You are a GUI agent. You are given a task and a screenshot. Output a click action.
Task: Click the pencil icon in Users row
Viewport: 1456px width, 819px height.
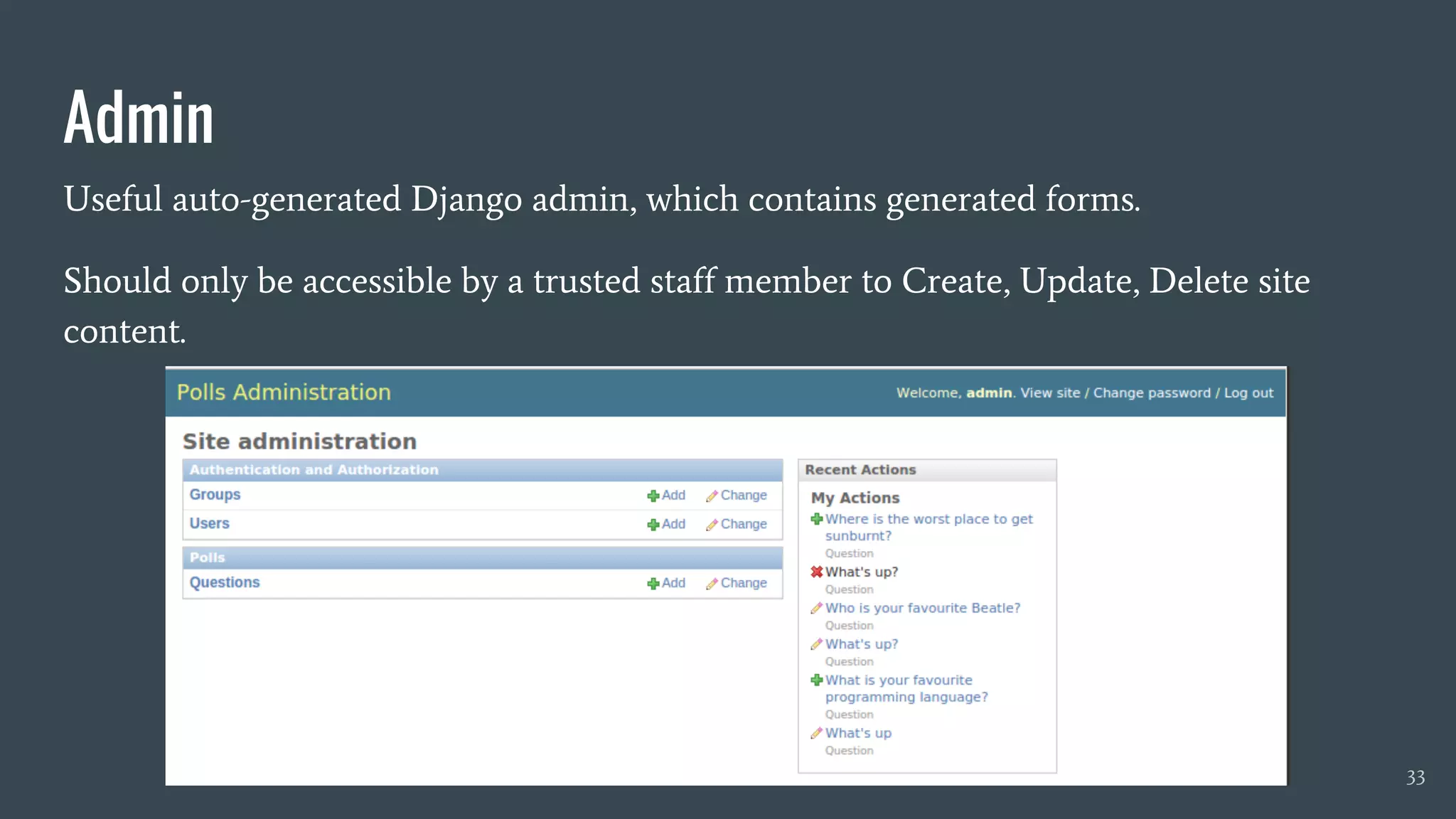click(x=711, y=525)
